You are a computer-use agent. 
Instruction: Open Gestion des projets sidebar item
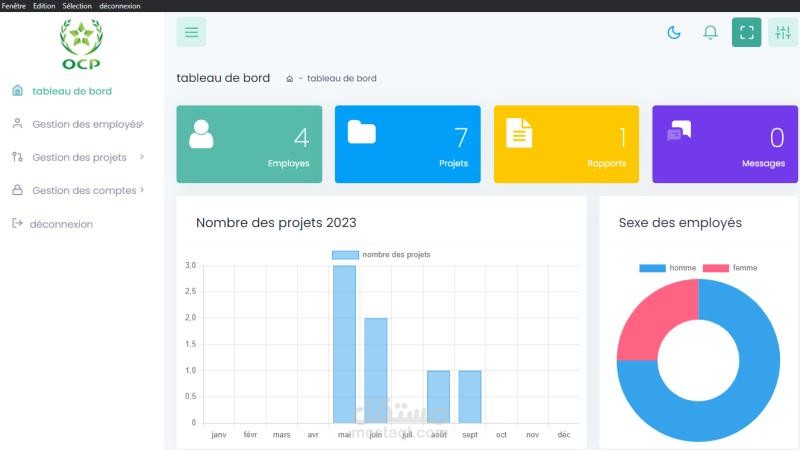point(79,157)
